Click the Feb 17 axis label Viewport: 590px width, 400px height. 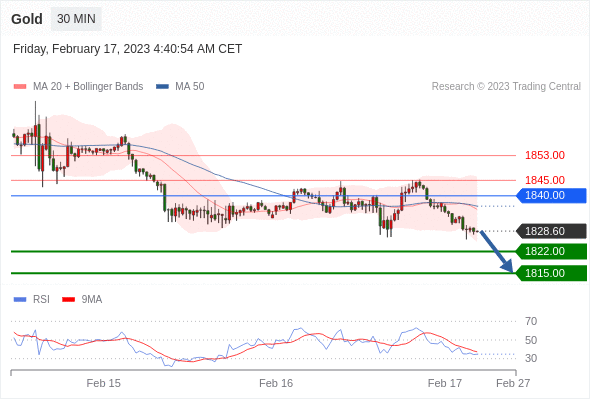[445, 383]
